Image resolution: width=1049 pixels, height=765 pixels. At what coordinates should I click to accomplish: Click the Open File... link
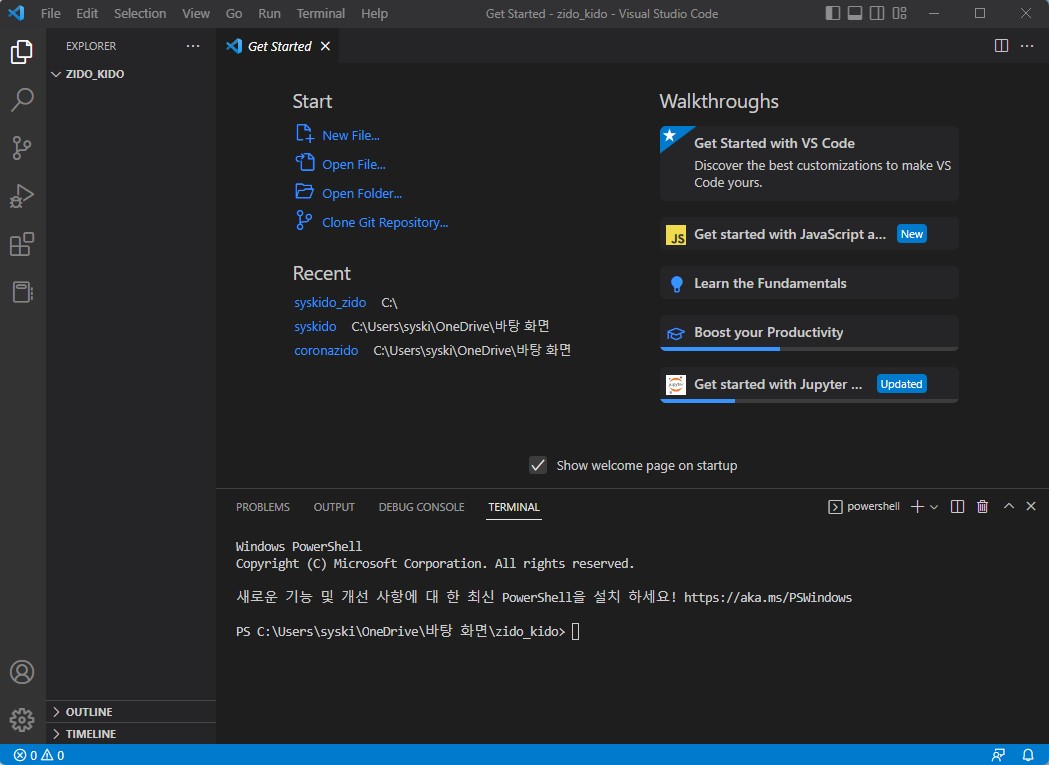point(354,165)
